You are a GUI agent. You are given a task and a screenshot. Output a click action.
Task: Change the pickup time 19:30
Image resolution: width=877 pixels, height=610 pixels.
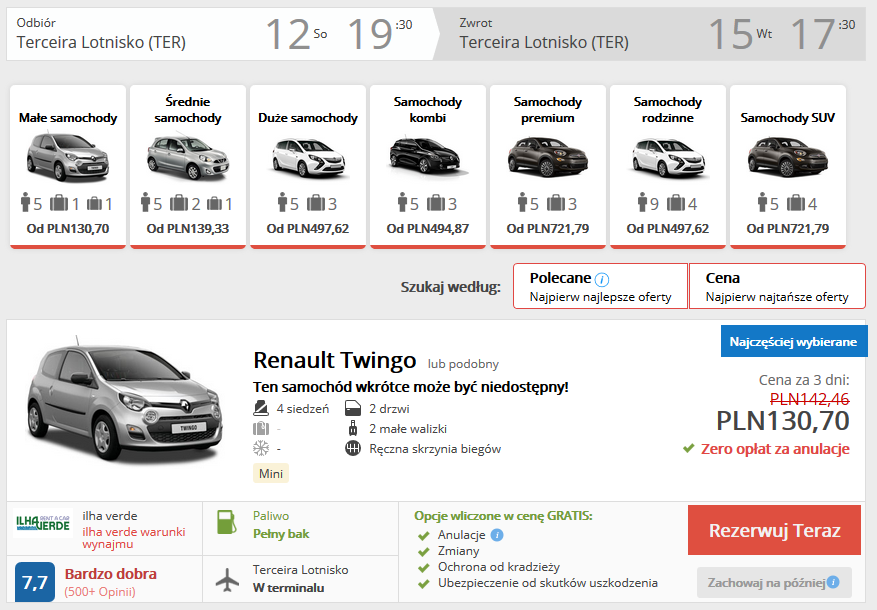point(380,34)
